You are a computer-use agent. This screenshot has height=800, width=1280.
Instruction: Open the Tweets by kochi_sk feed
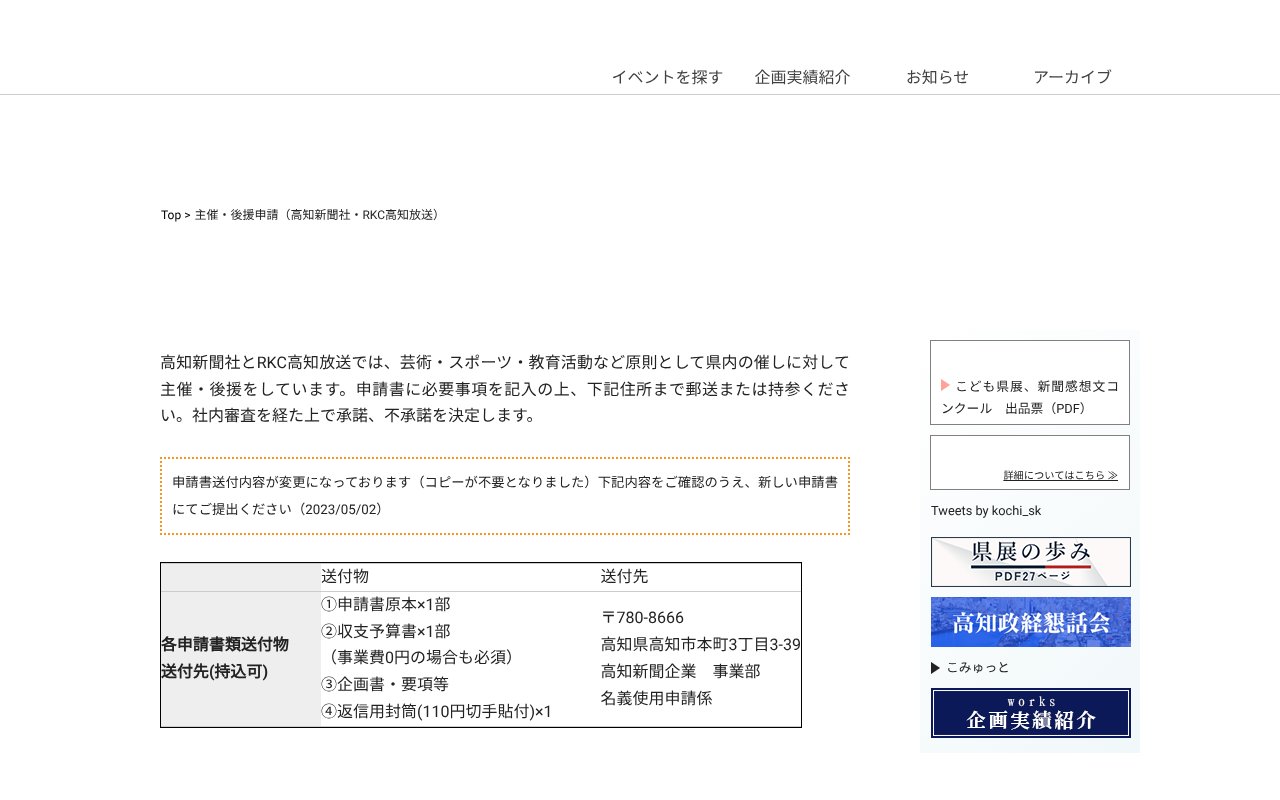tap(985, 511)
